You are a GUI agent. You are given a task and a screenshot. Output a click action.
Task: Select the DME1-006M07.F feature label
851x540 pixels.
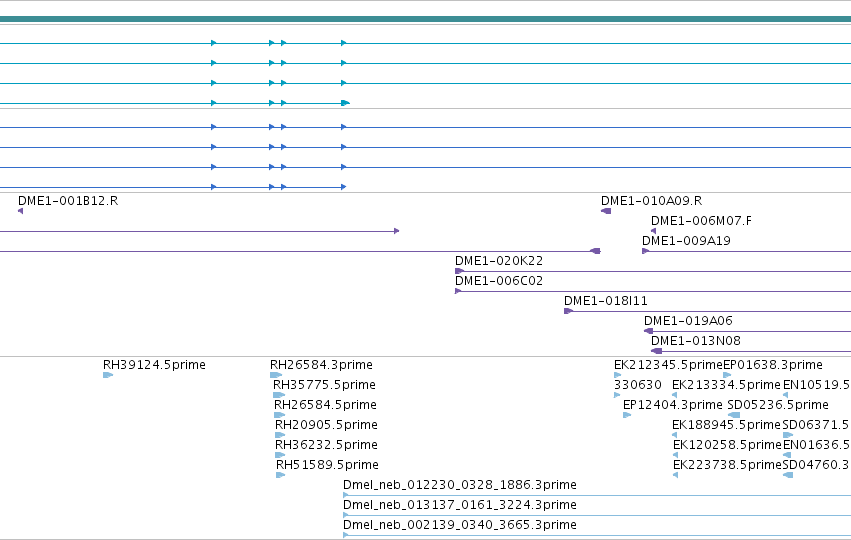(x=701, y=221)
